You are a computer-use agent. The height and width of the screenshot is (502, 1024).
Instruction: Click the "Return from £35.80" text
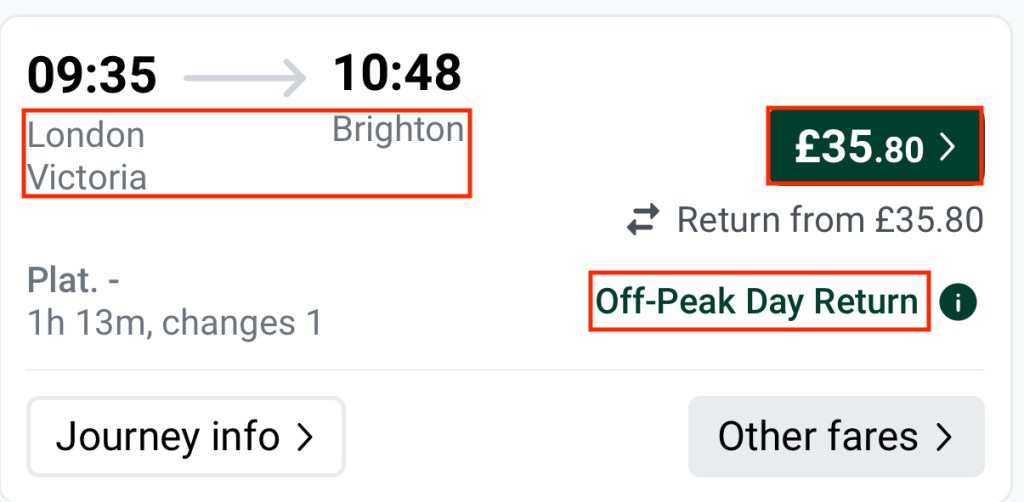(x=830, y=220)
